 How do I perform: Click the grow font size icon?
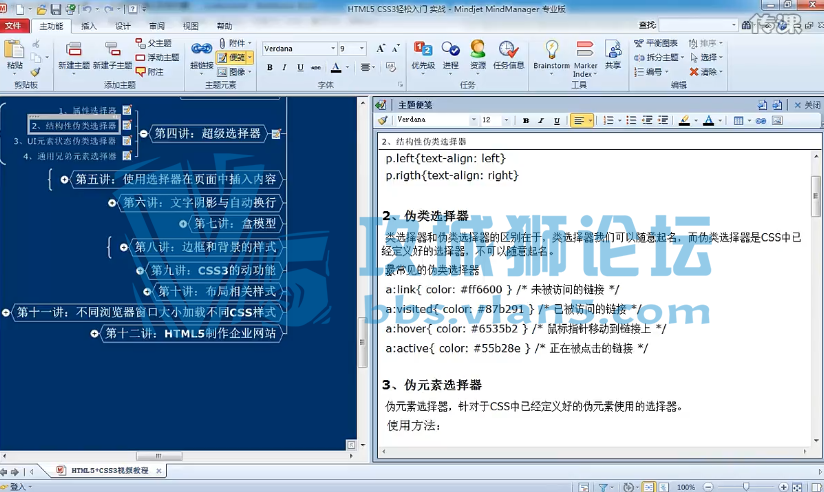(x=380, y=48)
